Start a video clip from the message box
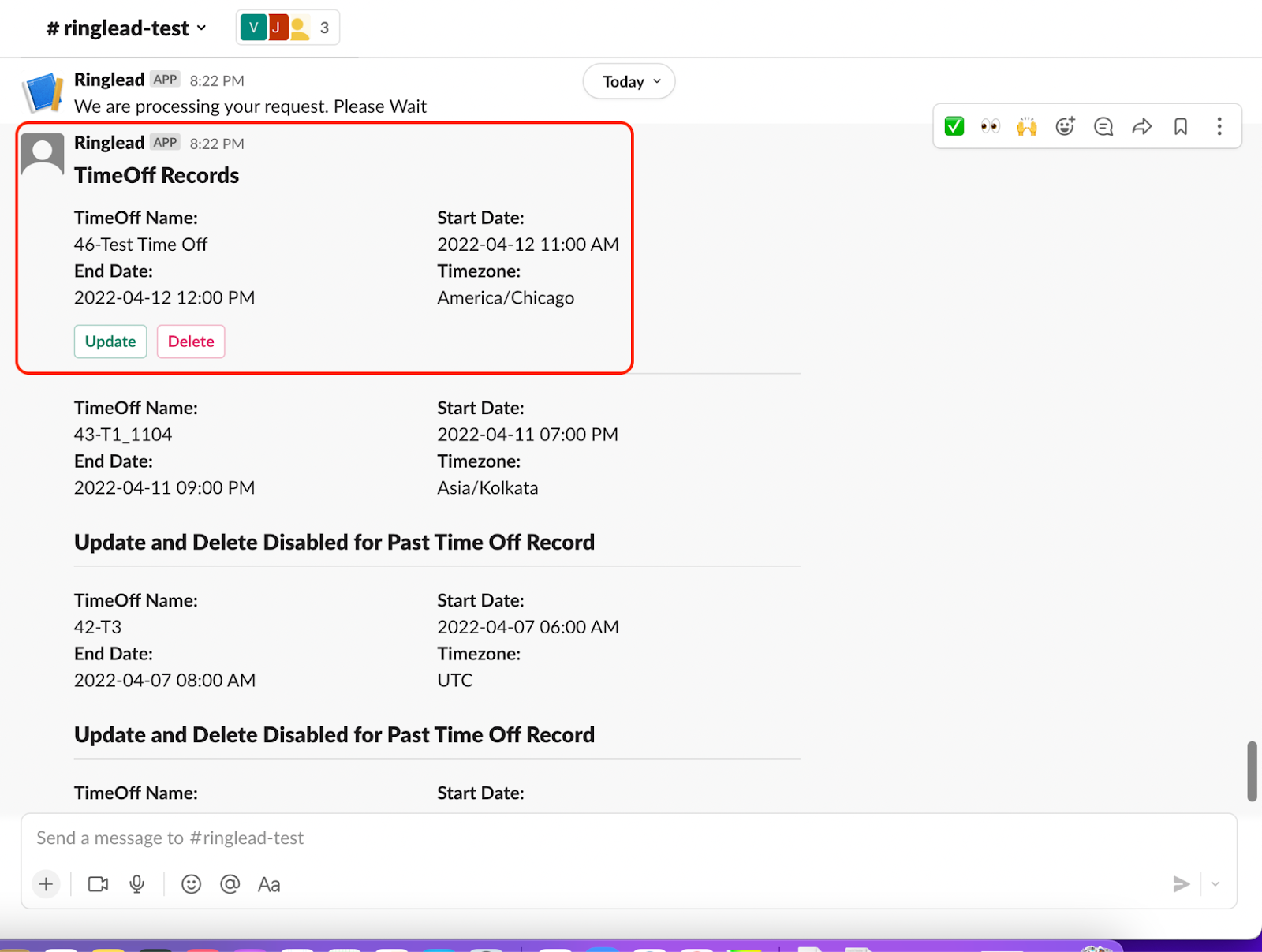This screenshot has height=952, width=1262. click(x=97, y=884)
